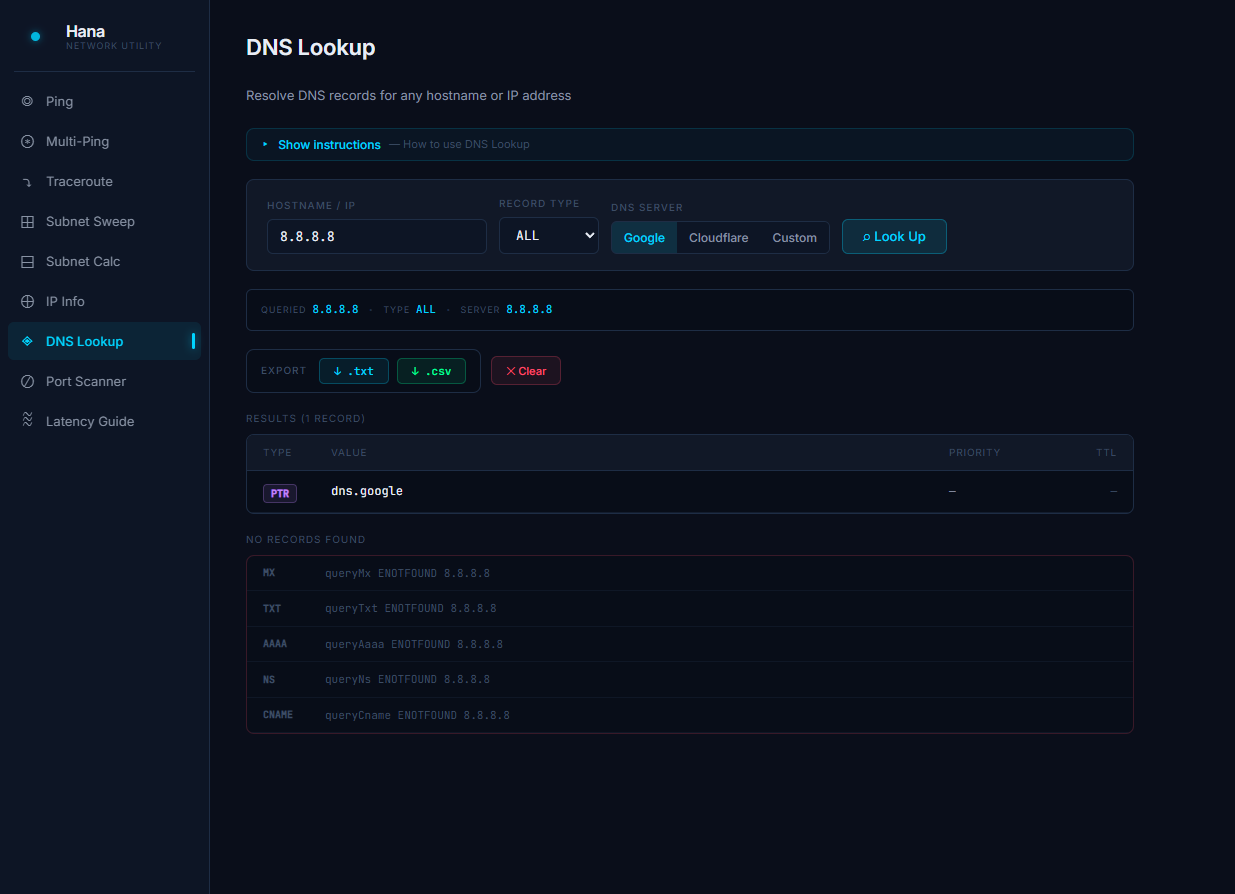The width and height of the screenshot is (1235, 894).
Task: Click the PTR record type badge
Action: pos(280,493)
